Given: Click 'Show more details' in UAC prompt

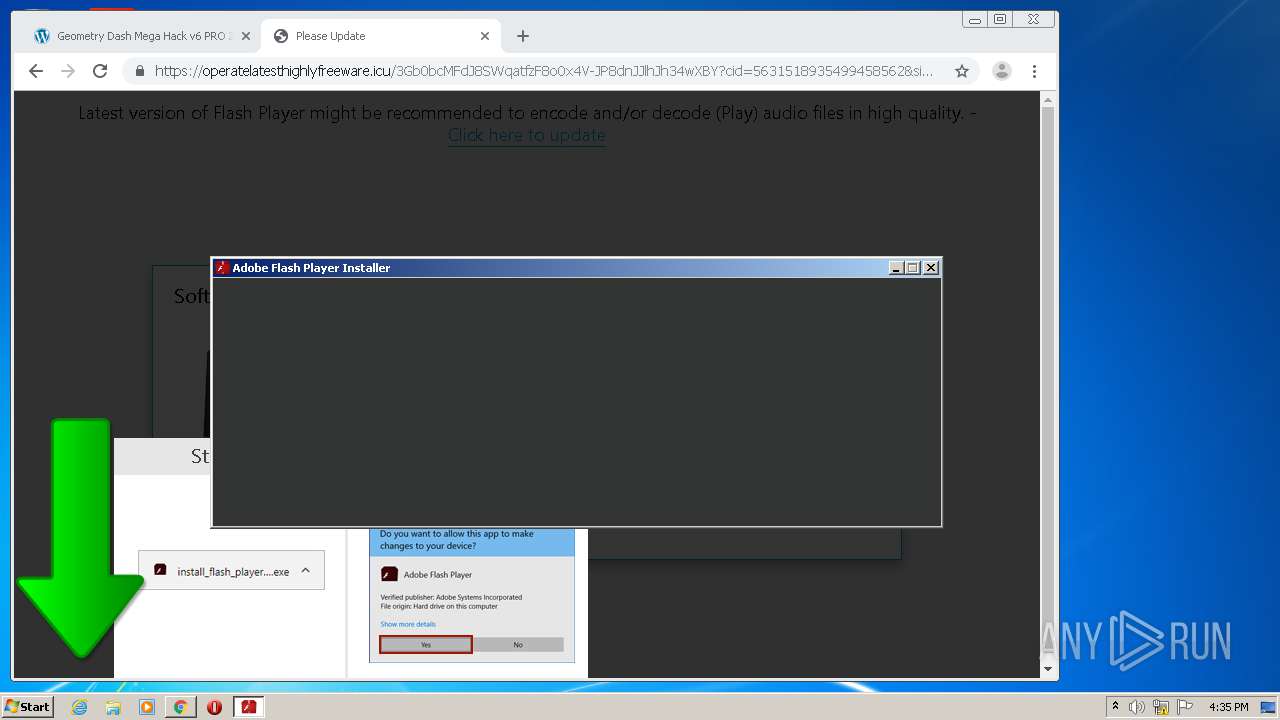Looking at the screenshot, I should point(408,624).
